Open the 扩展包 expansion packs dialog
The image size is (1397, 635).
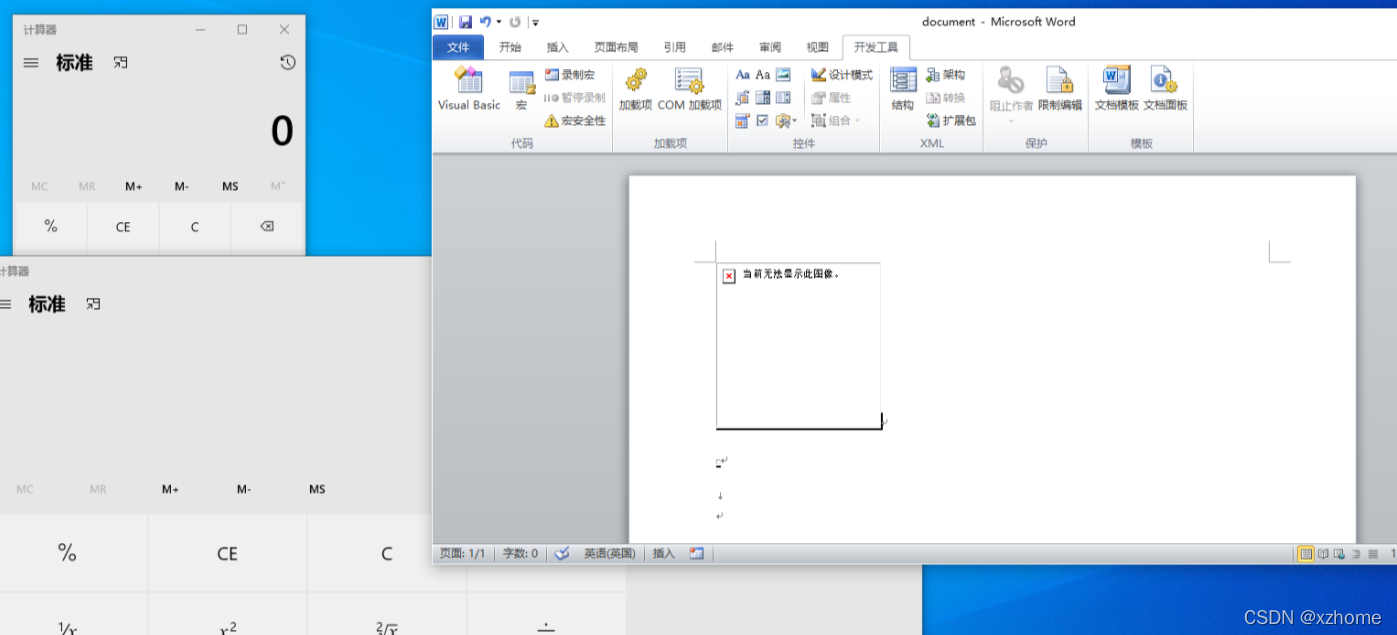pyautogui.click(x=950, y=121)
